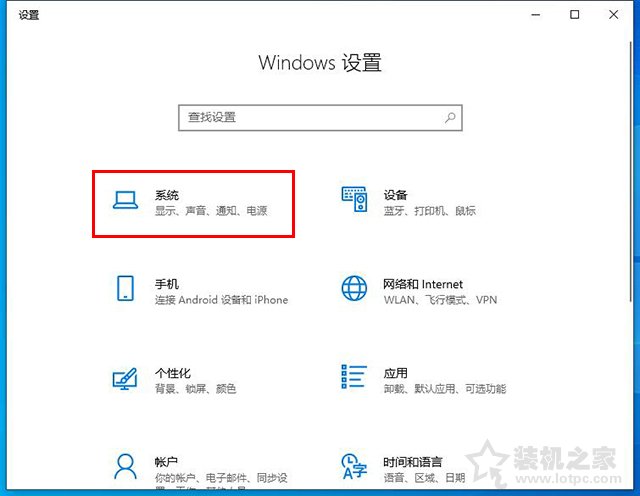Screen dimensions: 640x496
Task: Click the 设备 keyboard and speaker icon
Action: point(354,202)
